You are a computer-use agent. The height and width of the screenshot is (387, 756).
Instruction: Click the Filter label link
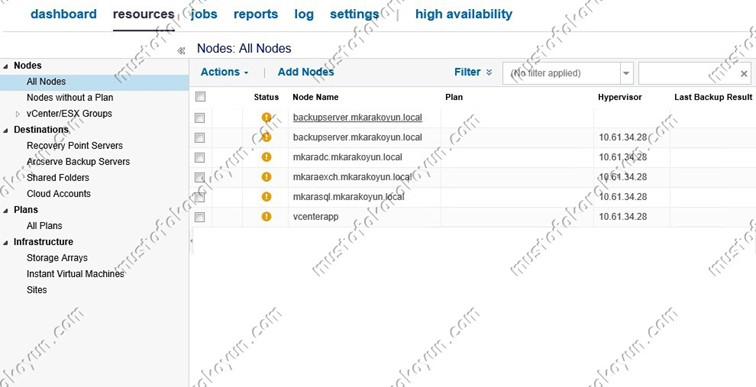pyautogui.click(x=467, y=72)
